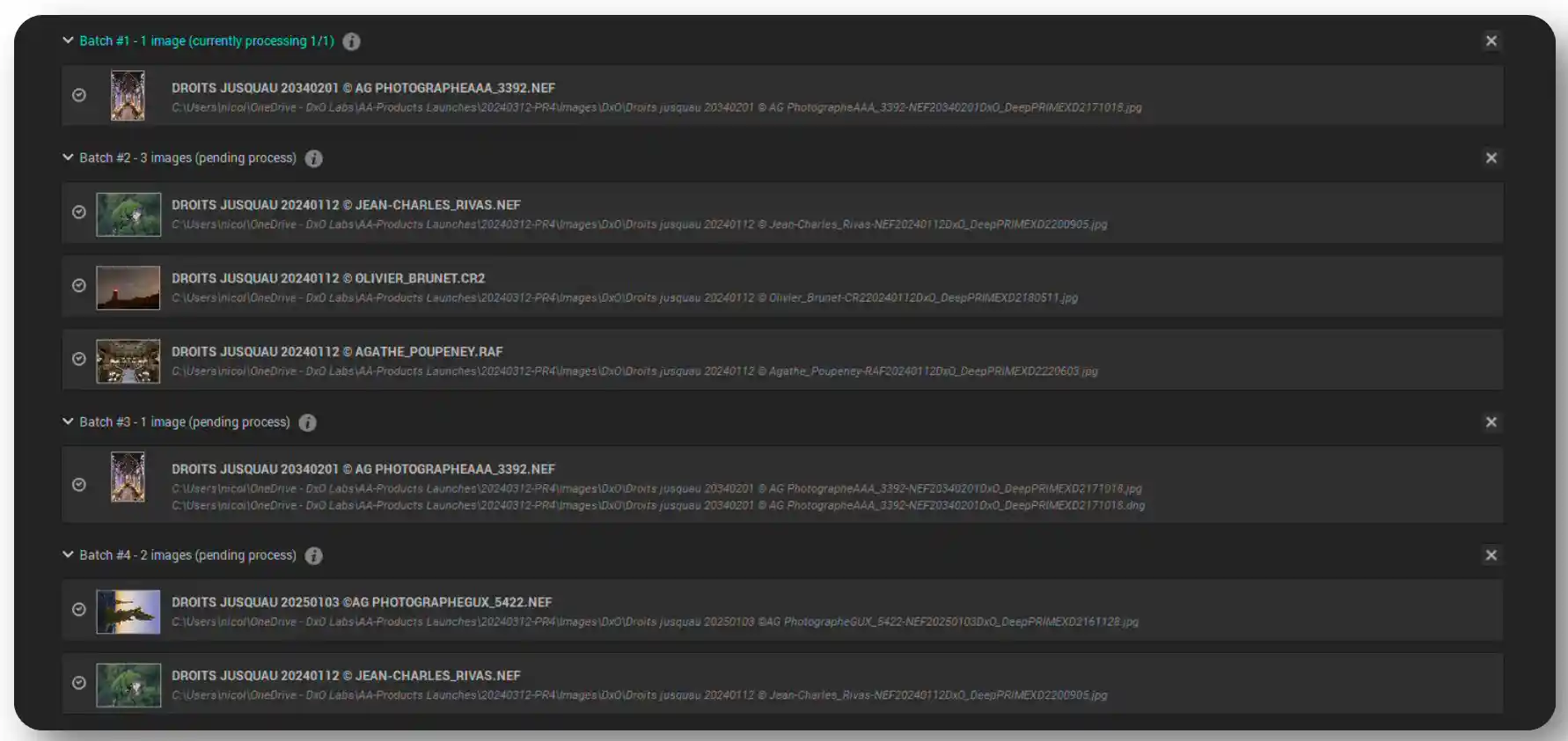Click status icon of AGATHE_POUPENEY.RAF row
The image size is (1568, 741).
pos(79,359)
